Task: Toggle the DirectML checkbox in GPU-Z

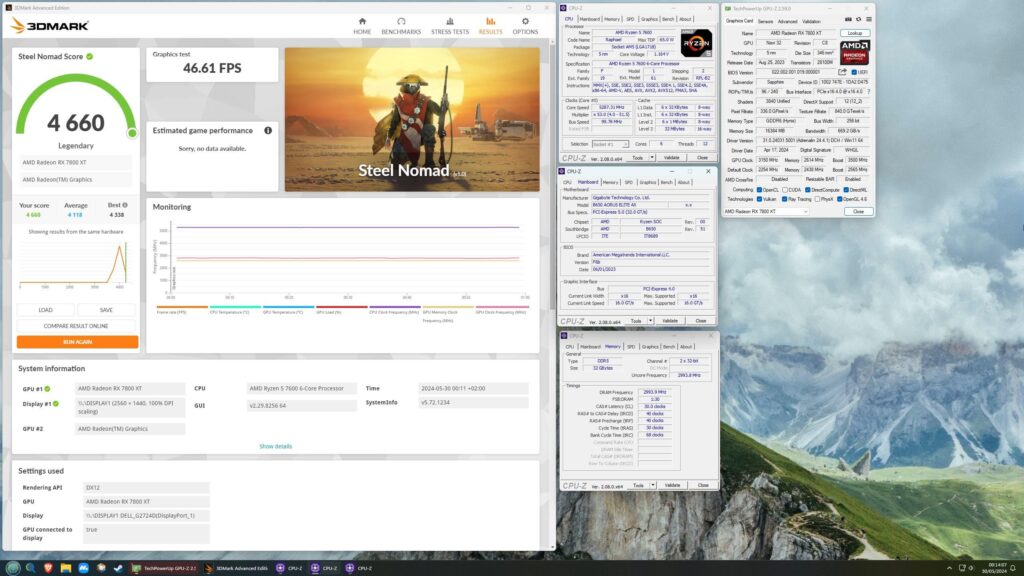Action: point(846,189)
